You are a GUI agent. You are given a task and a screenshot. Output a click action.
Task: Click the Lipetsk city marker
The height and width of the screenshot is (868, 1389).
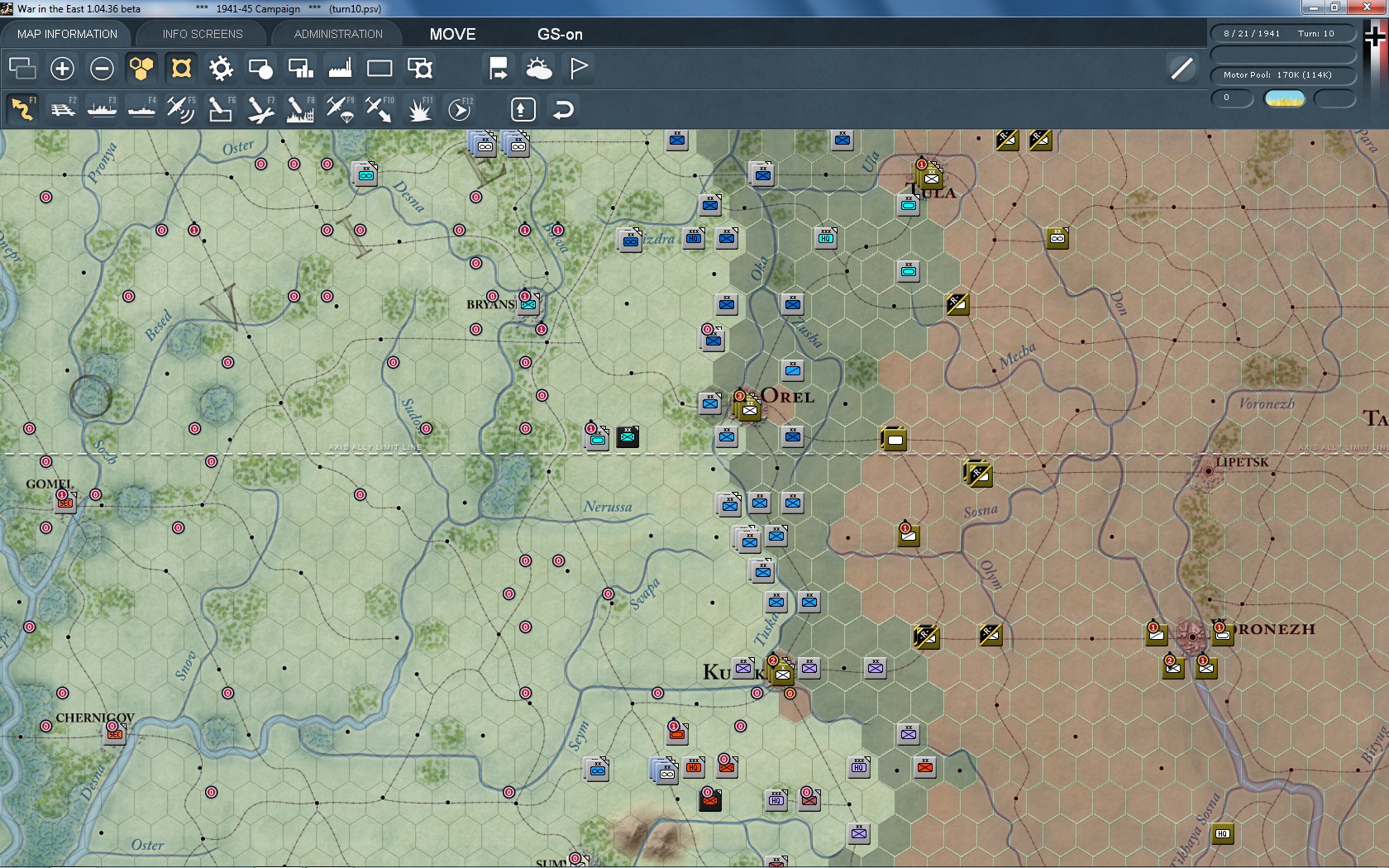(x=1208, y=471)
